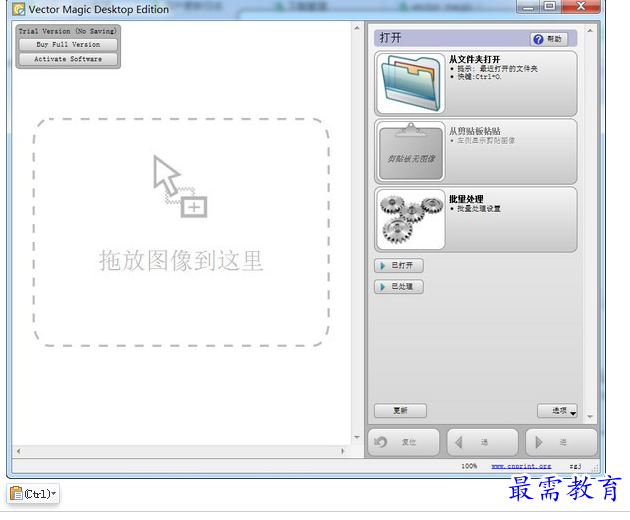Image resolution: width=630 pixels, height=520 pixels.
Task: Click the 100% zoom status text
Action: click(469, 466)
